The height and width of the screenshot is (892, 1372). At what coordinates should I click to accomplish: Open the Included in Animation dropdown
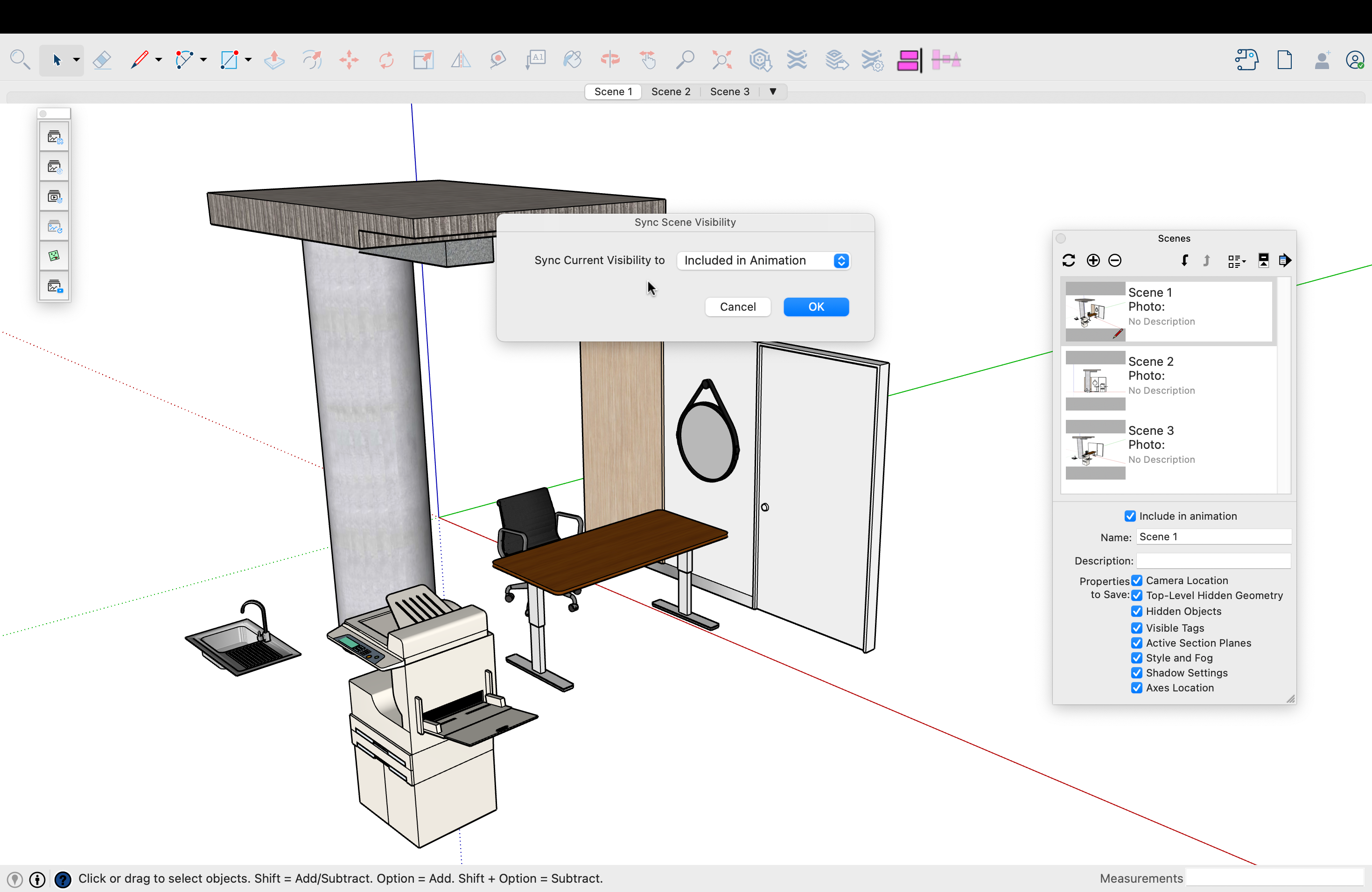pyautogui.click(x=763, y=260)
